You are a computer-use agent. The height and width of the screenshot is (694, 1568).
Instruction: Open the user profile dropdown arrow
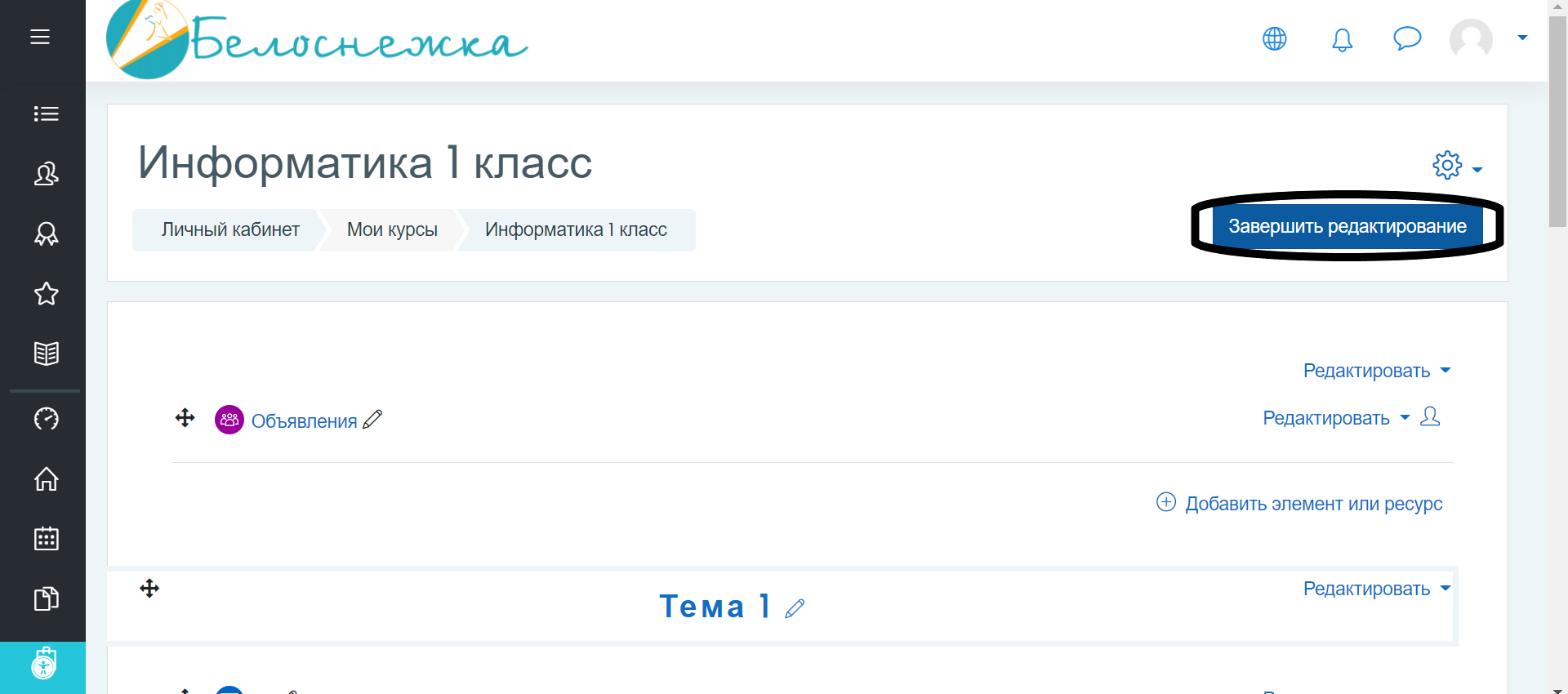coord(1522,38)
